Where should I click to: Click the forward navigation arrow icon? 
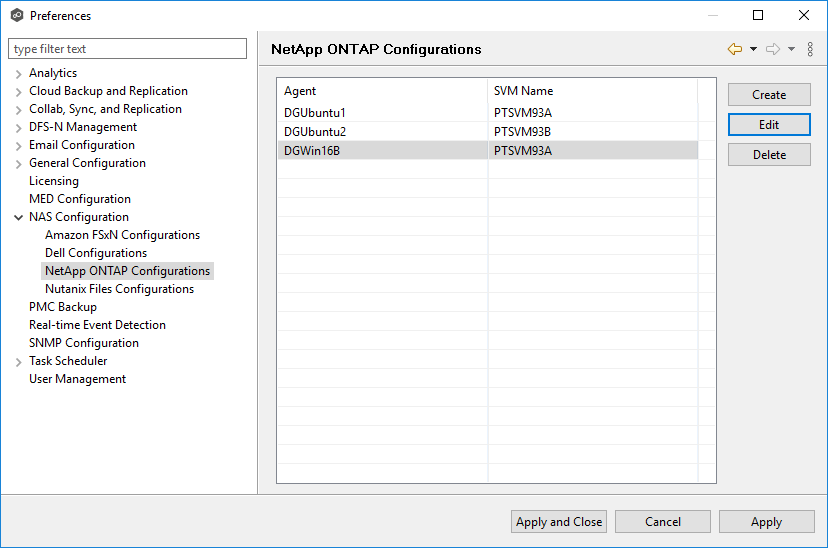pos(772,49)
